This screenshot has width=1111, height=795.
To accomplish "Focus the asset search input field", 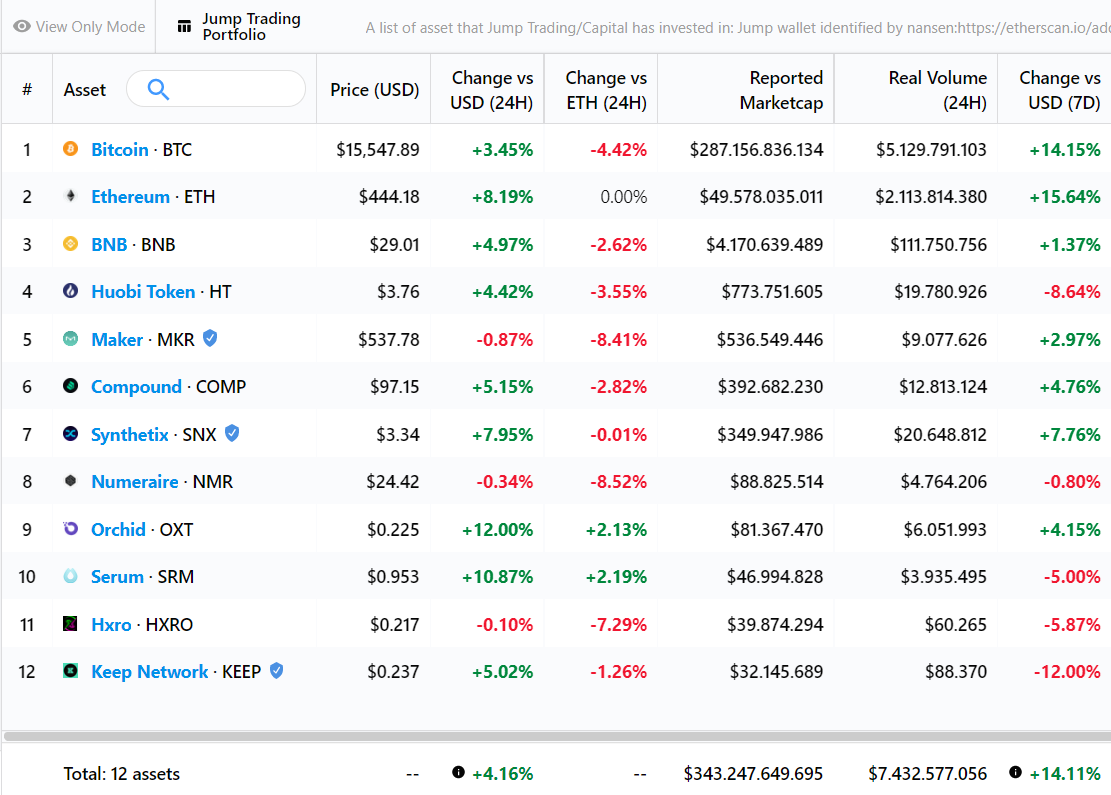I will point(216,89).
